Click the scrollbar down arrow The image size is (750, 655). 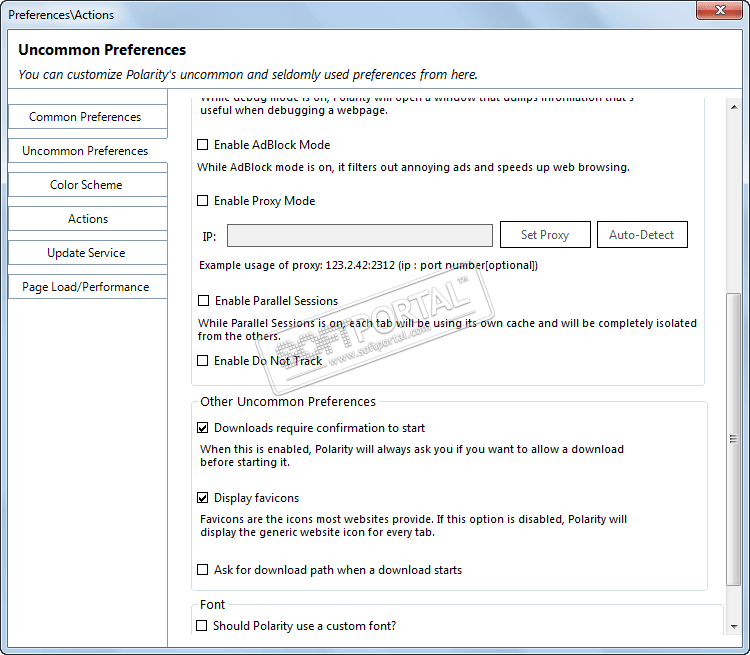pos(734,626)
